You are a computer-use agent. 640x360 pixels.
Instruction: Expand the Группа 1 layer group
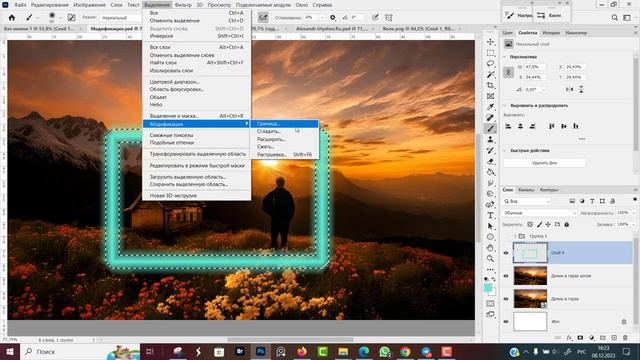[x=515, y=236]
